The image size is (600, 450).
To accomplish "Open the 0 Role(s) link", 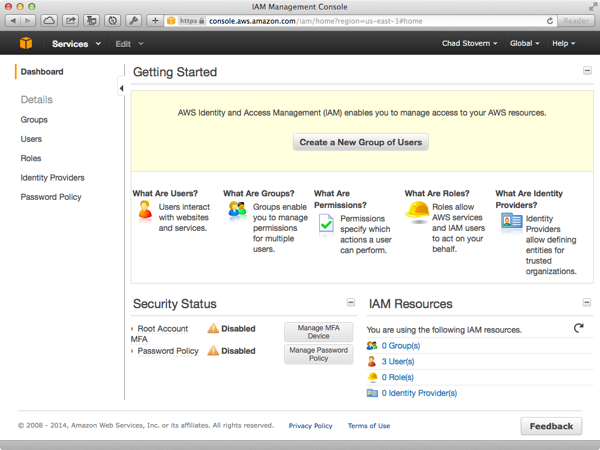I will click(x=397, y=377).
